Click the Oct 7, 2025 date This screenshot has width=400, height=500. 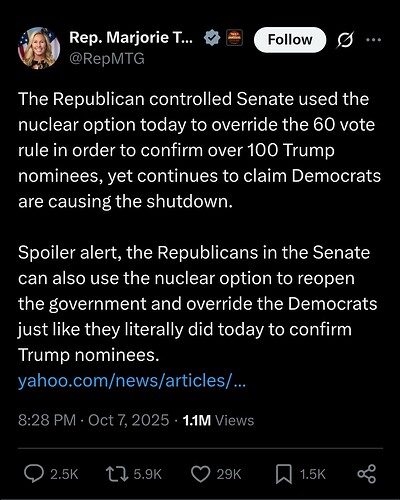coord(129,420)
